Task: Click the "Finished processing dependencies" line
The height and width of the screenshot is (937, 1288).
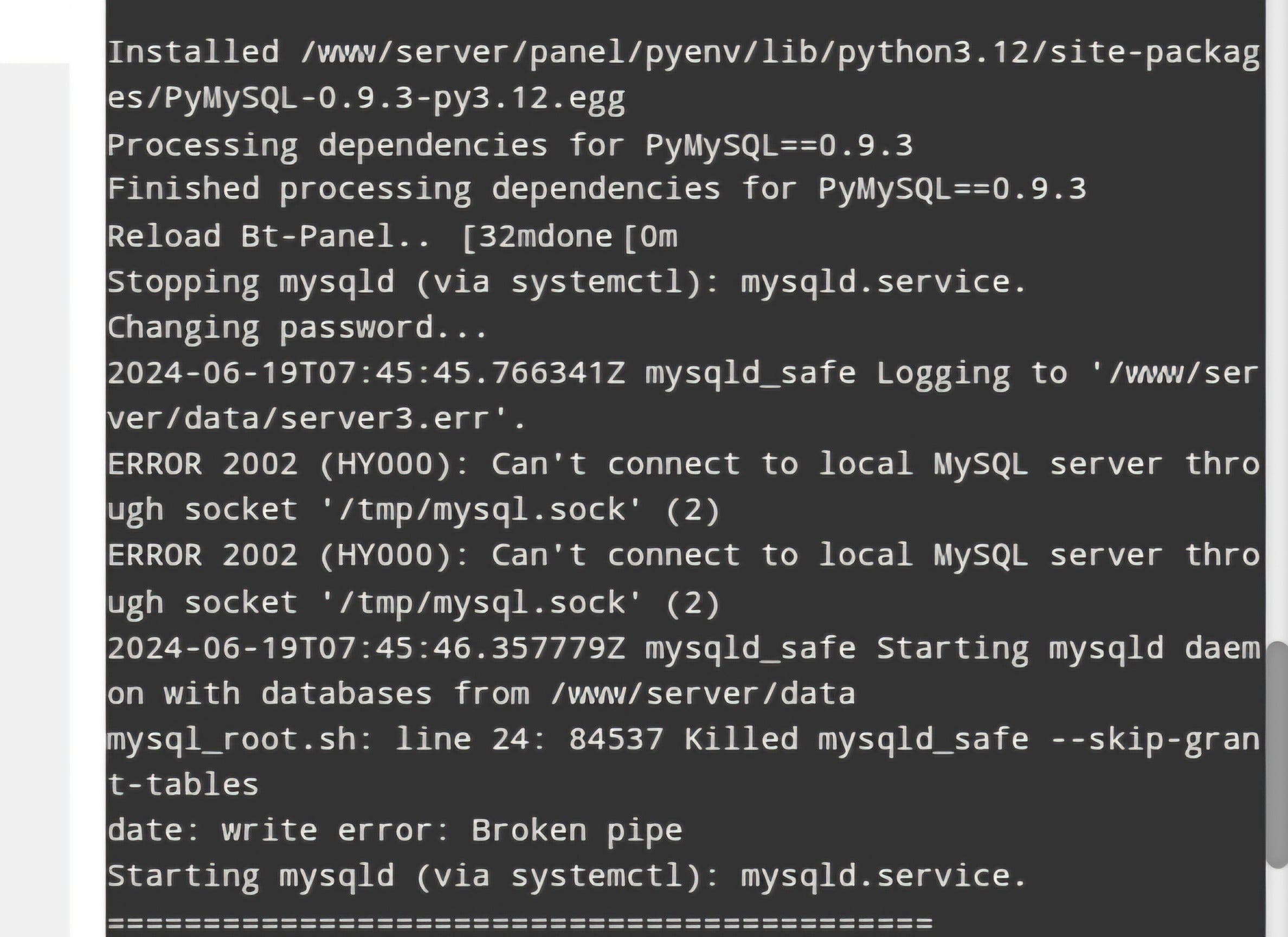Action: click(596, 189)
